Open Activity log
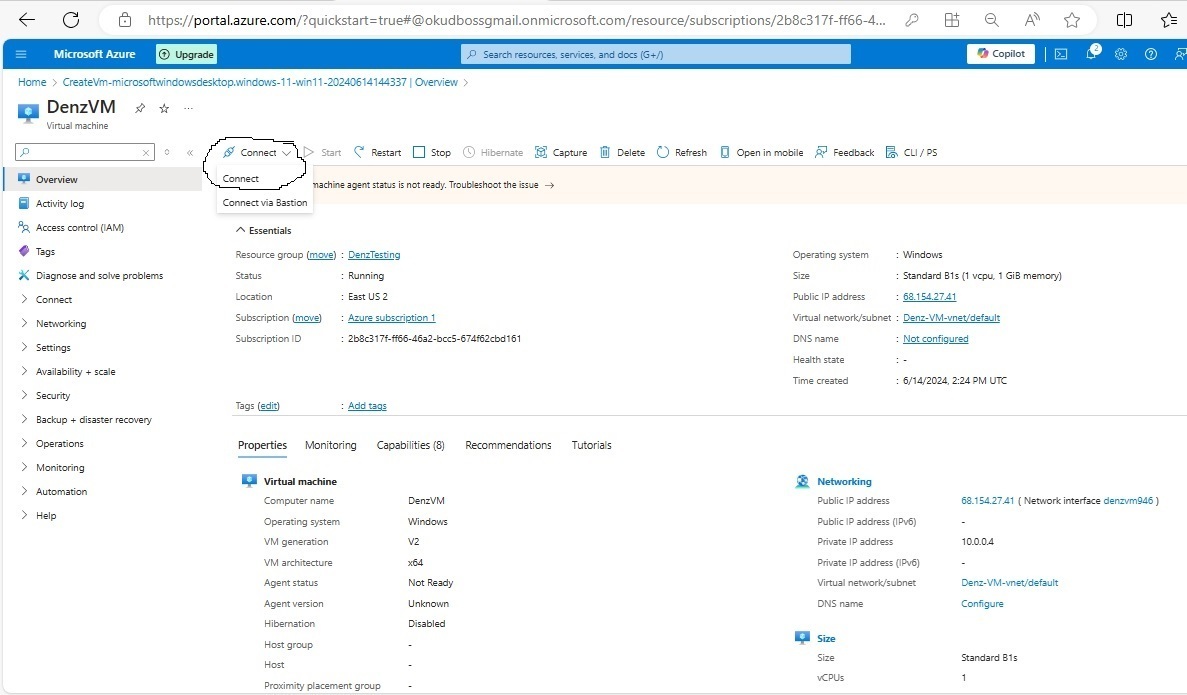The image size is (1187, 695). [x=60, y=204]
